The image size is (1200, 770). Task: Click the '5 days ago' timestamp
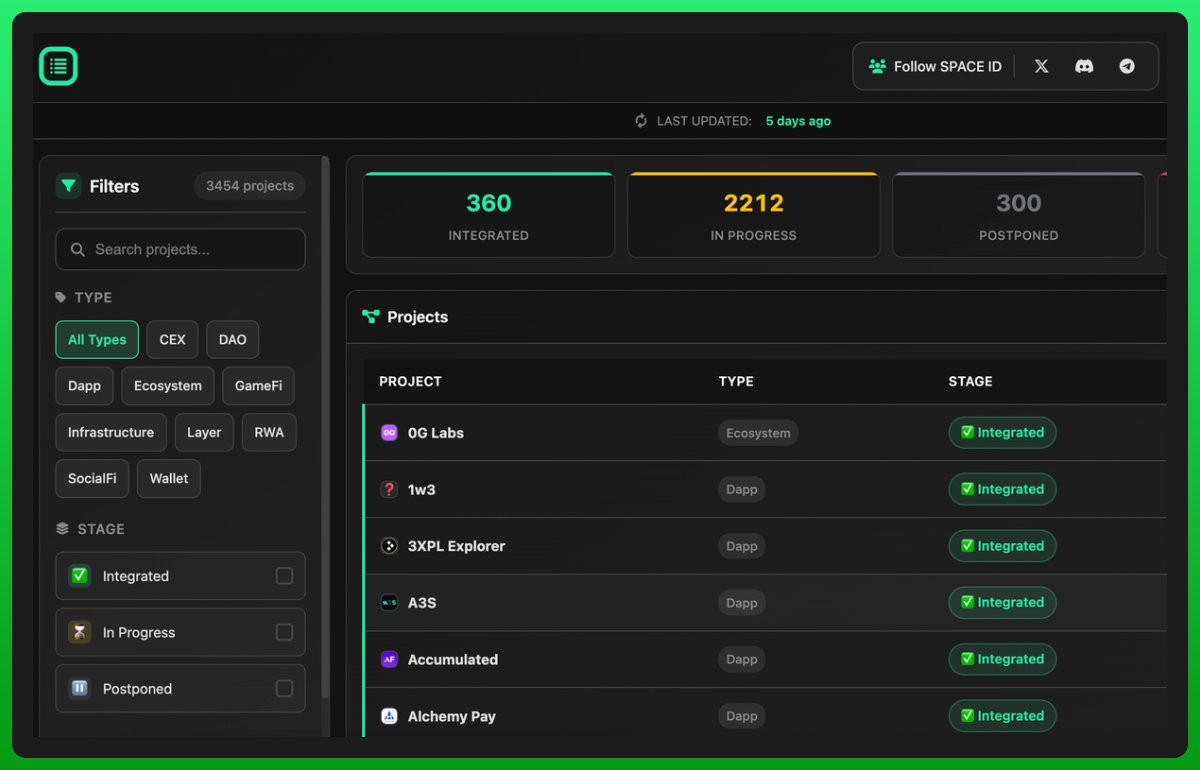coord(798,121)
